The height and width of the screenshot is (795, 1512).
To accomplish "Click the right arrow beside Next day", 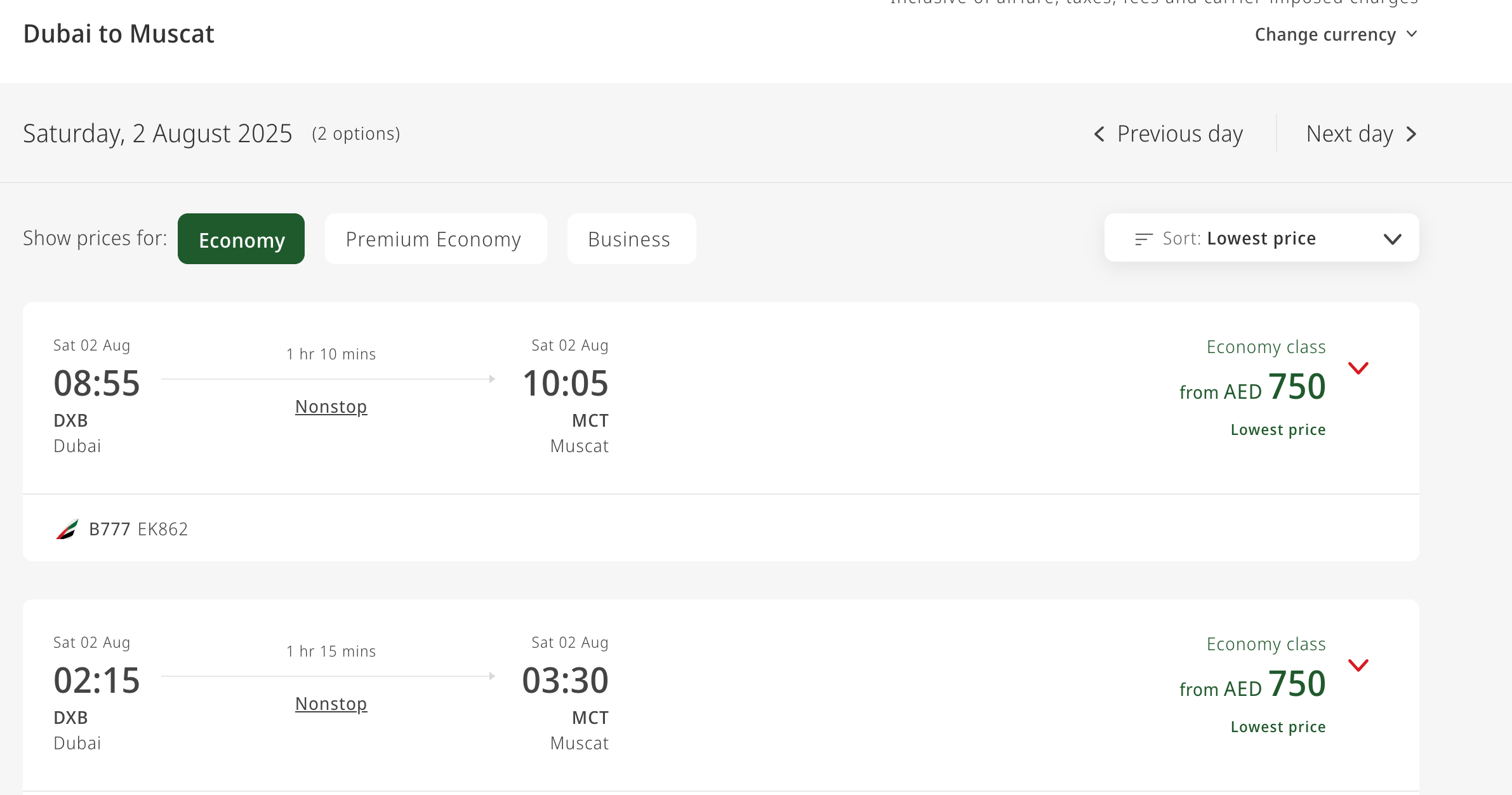I will (1411, 134).
